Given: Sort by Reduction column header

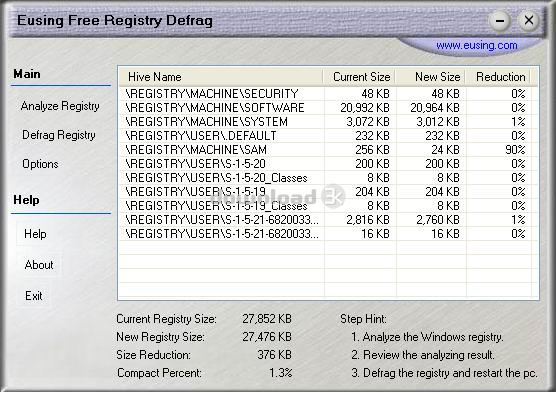Looking at the screenshot, I should [x=498, y=77].
